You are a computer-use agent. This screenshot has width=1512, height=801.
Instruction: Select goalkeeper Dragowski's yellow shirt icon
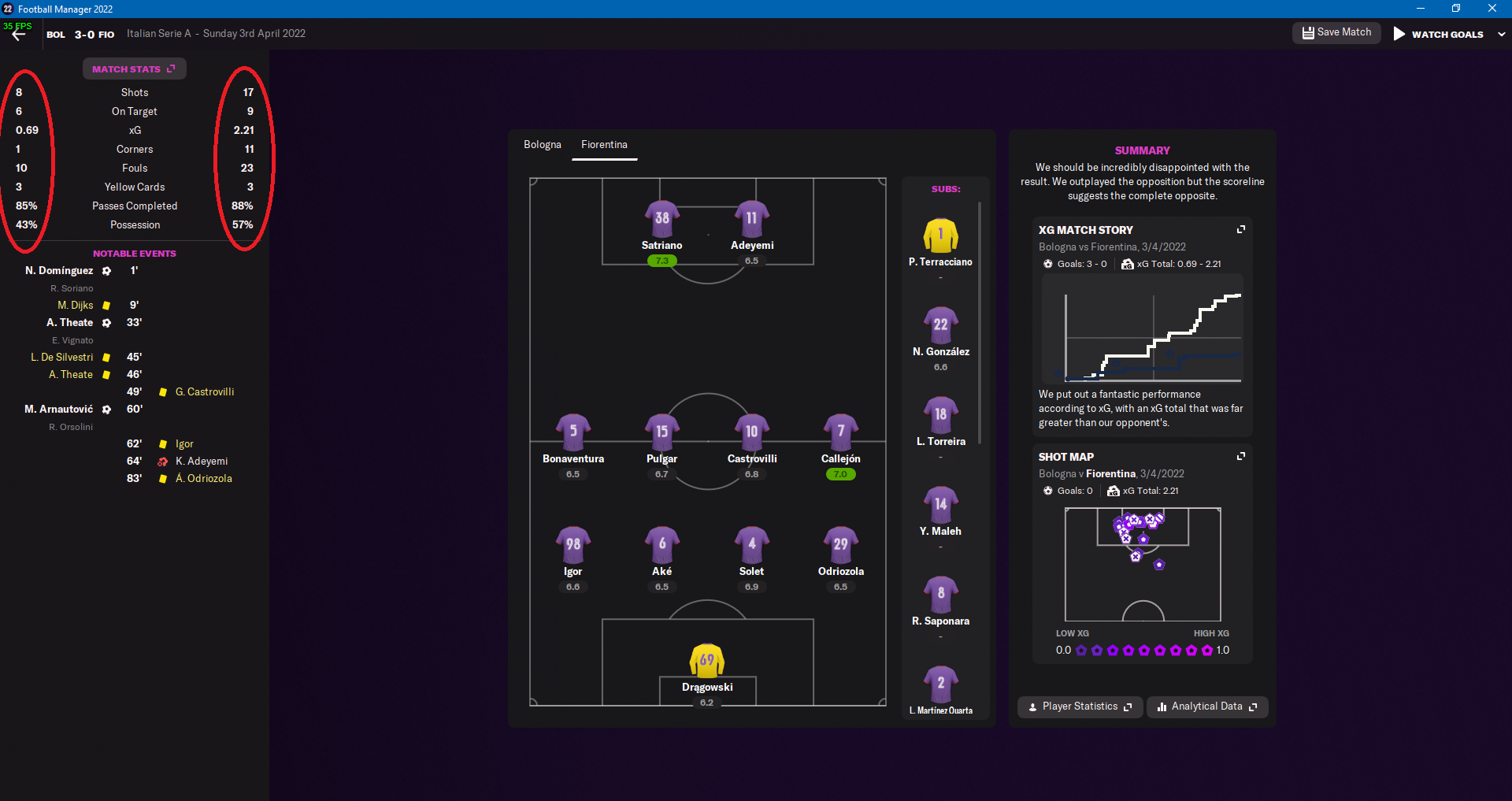pyautogui.click(x=707, y=660)
